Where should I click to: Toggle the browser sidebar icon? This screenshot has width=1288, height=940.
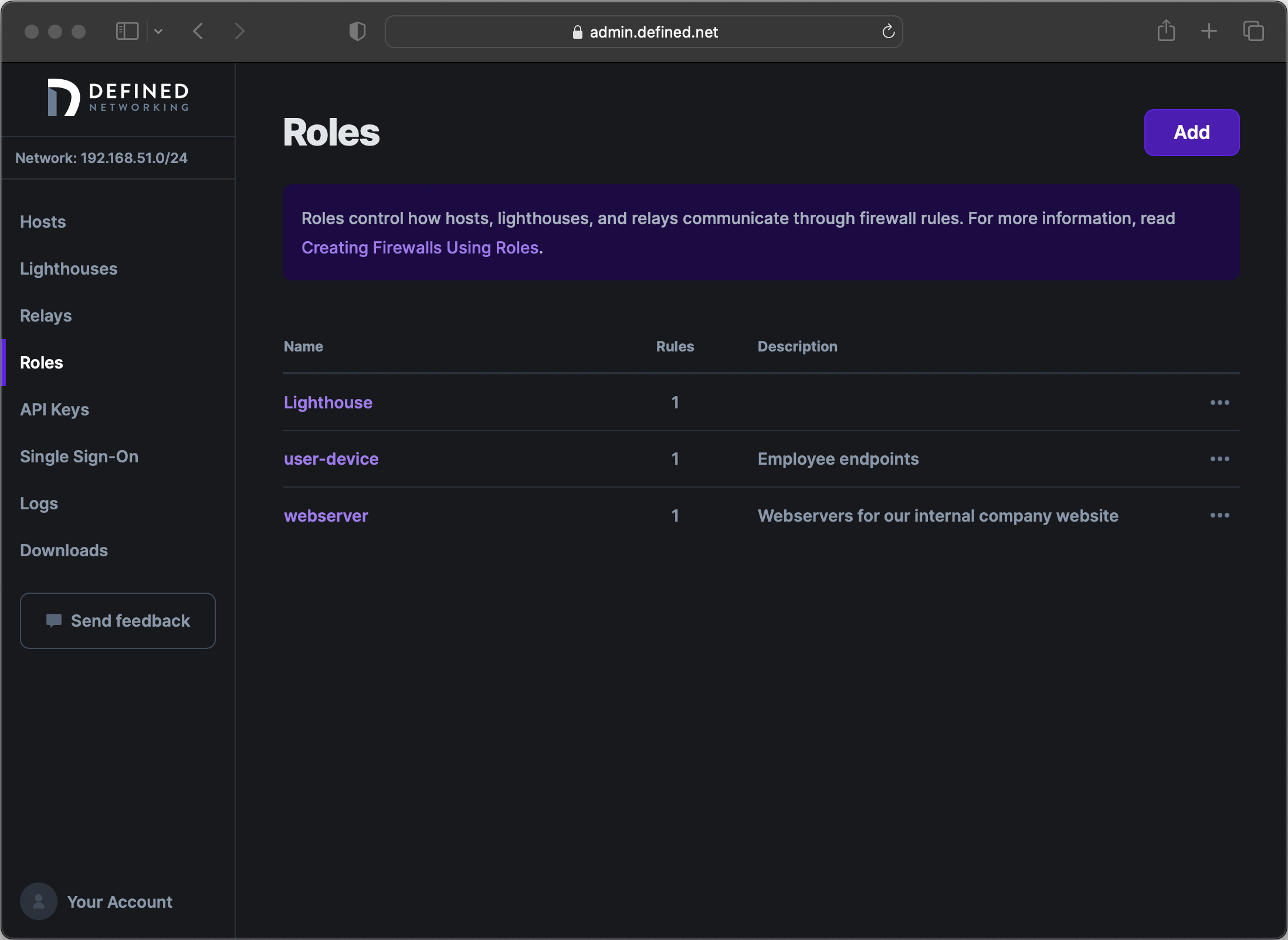tap(127, 31)
